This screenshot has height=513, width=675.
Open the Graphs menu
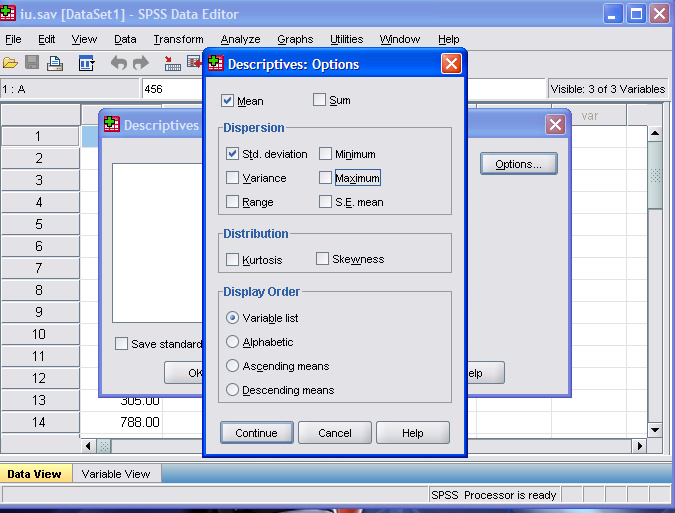(x=295, y=39)
